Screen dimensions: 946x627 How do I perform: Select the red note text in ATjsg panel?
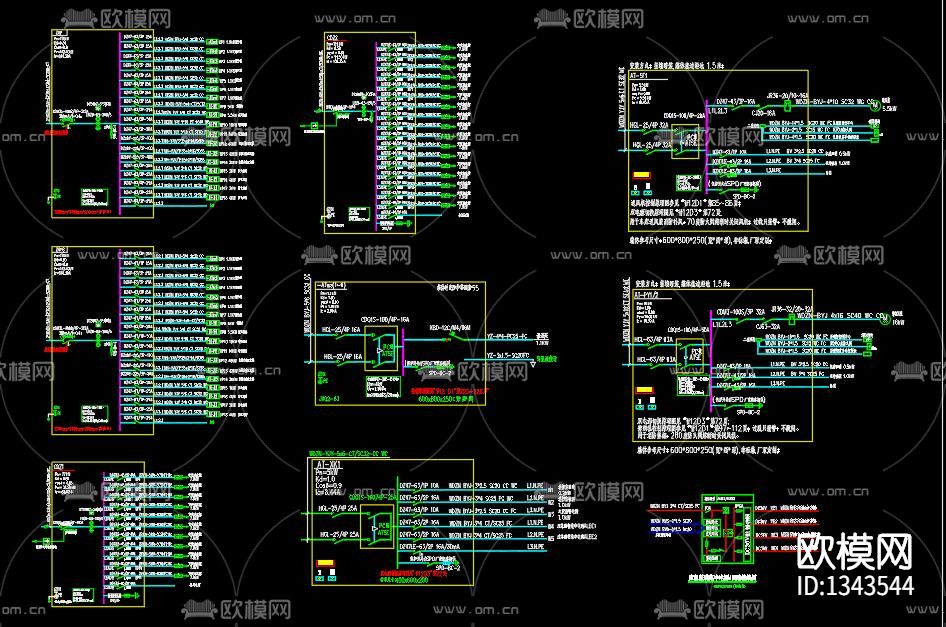pos(449,391)
